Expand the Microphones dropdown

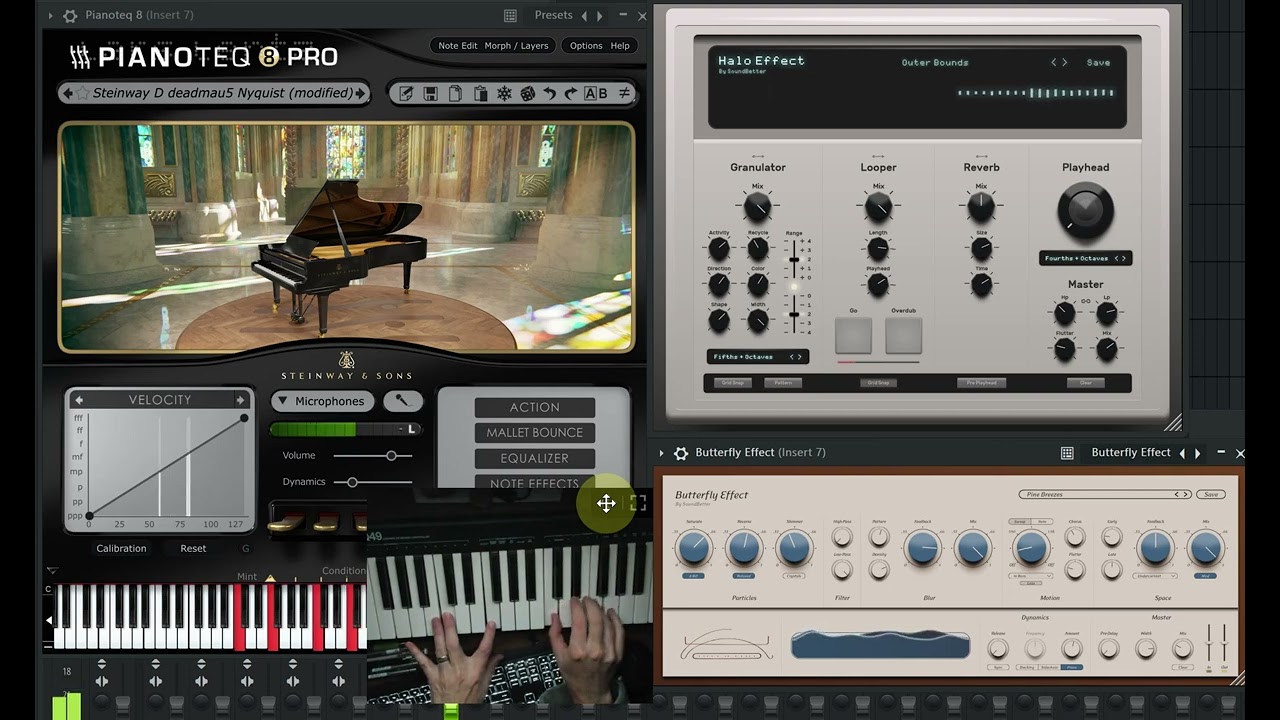coord(322,401)
